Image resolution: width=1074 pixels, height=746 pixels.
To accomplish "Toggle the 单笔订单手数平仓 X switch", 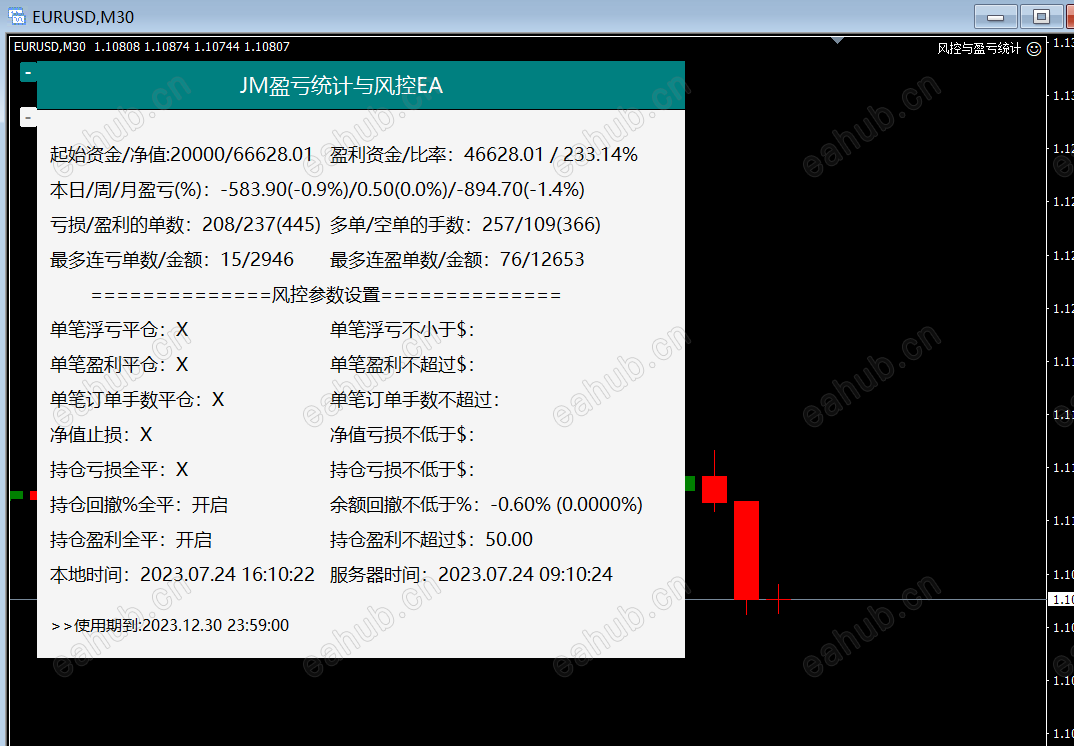I will (218, 400).
